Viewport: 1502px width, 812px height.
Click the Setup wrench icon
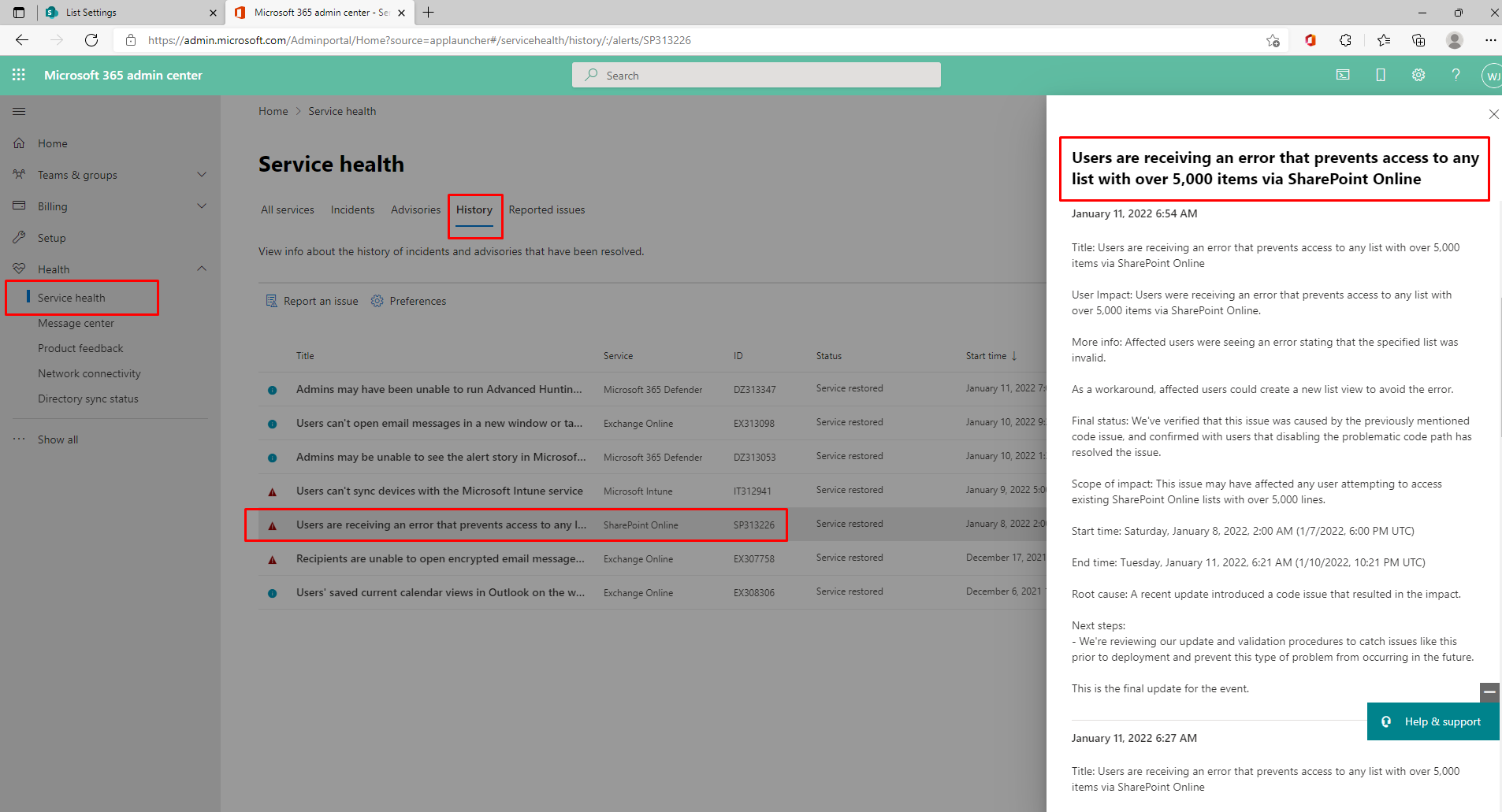[19, 238]
